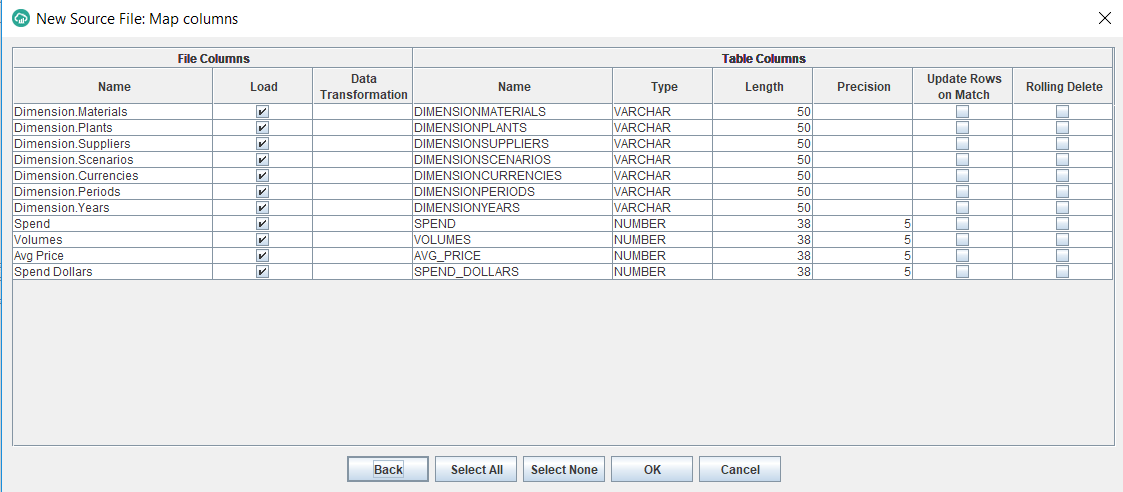Uncheck Load for Dimension.Materials row
Image resolution: width=1123 pixels, height=492 pixels.
pyautogui.click(x=262, y=112)
